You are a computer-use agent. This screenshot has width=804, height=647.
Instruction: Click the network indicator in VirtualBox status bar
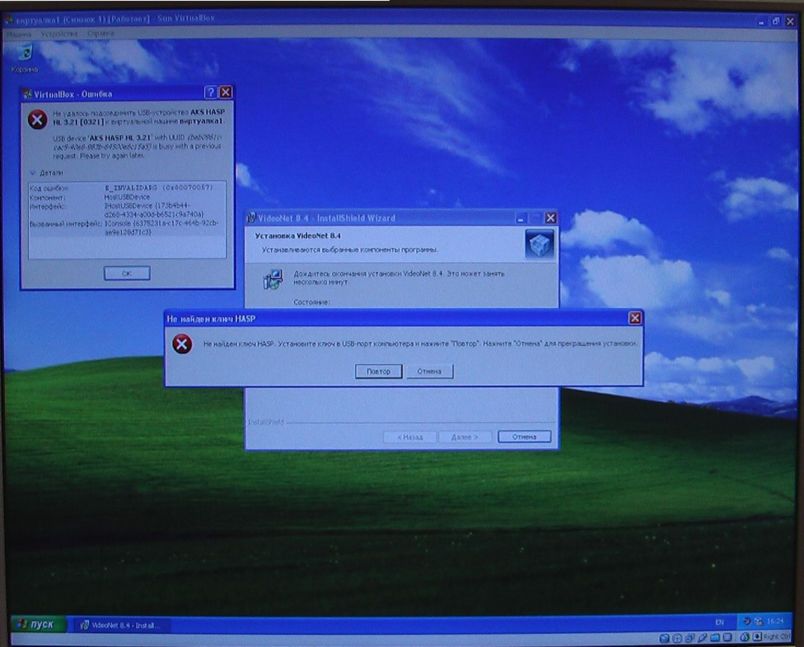click(689, 637)
